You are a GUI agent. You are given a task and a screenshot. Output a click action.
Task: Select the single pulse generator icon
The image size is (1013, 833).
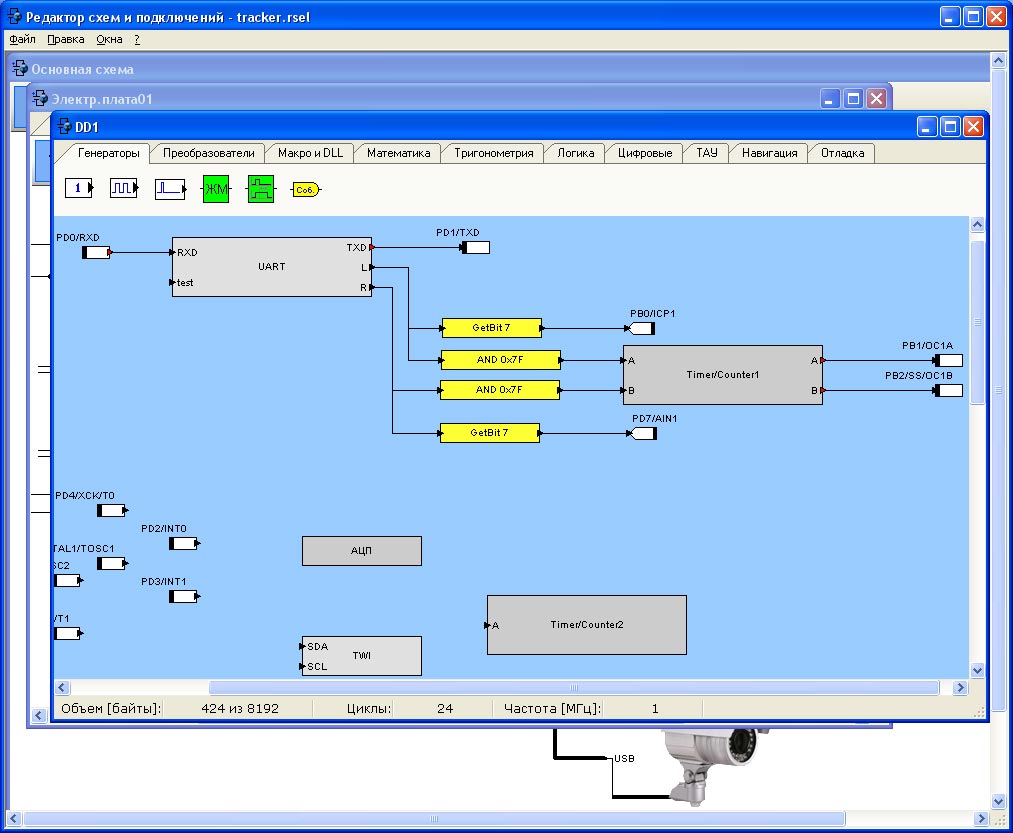click(x=171, y=189)
